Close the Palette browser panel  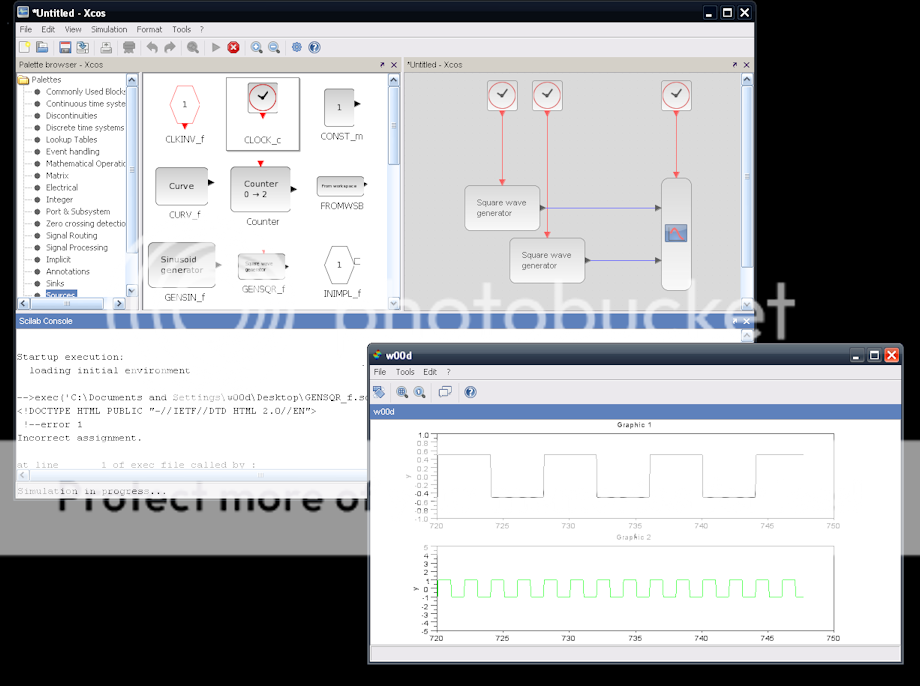click(x=394, y=65)
